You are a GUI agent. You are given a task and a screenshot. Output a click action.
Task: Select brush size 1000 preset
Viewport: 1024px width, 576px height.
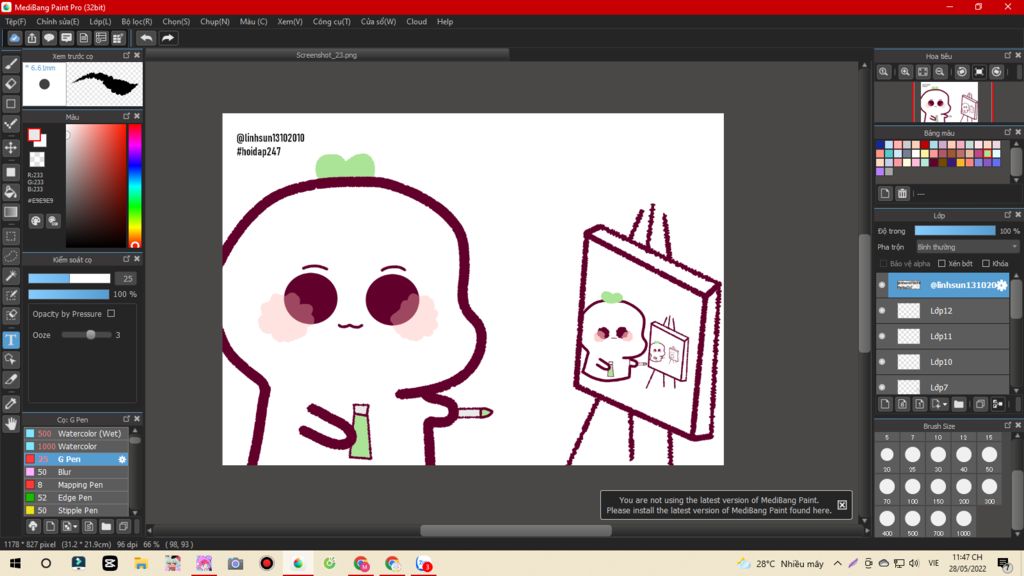point(963,519)
